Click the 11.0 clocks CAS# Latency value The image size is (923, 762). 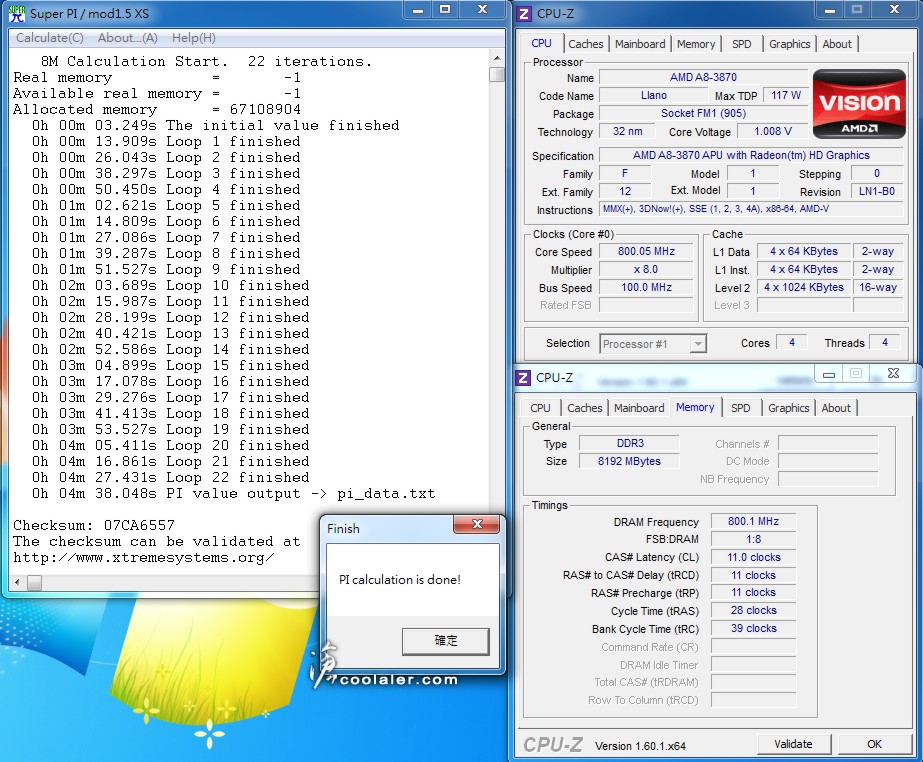753,557
